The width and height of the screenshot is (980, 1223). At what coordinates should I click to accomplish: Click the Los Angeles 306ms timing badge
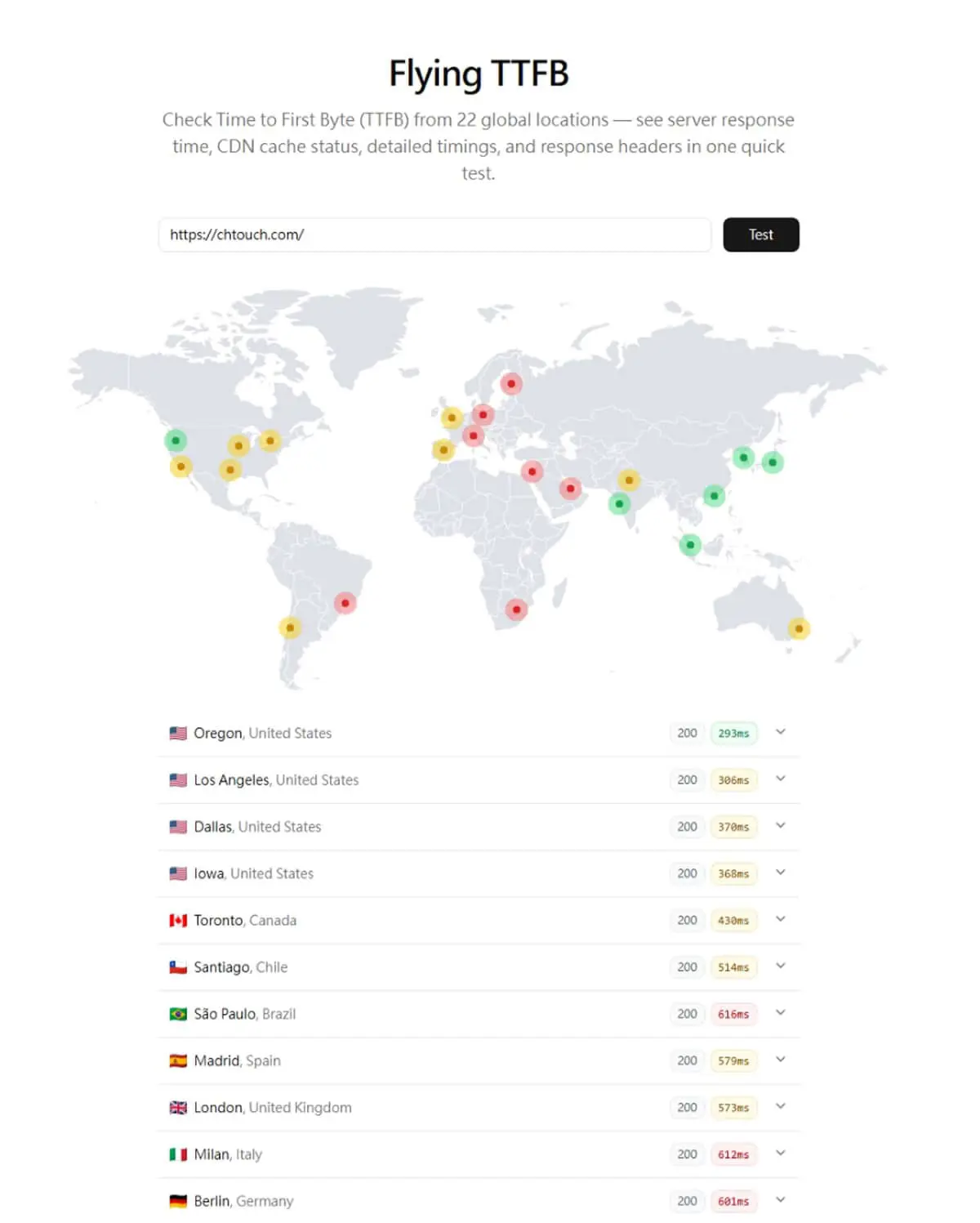tap(733, 780)
